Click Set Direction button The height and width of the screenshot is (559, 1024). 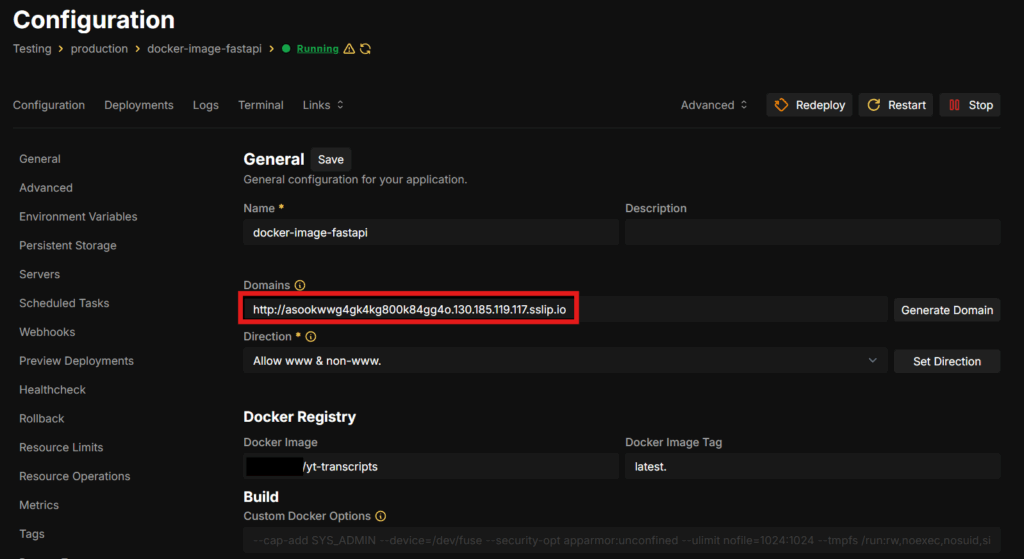point(947,361)
